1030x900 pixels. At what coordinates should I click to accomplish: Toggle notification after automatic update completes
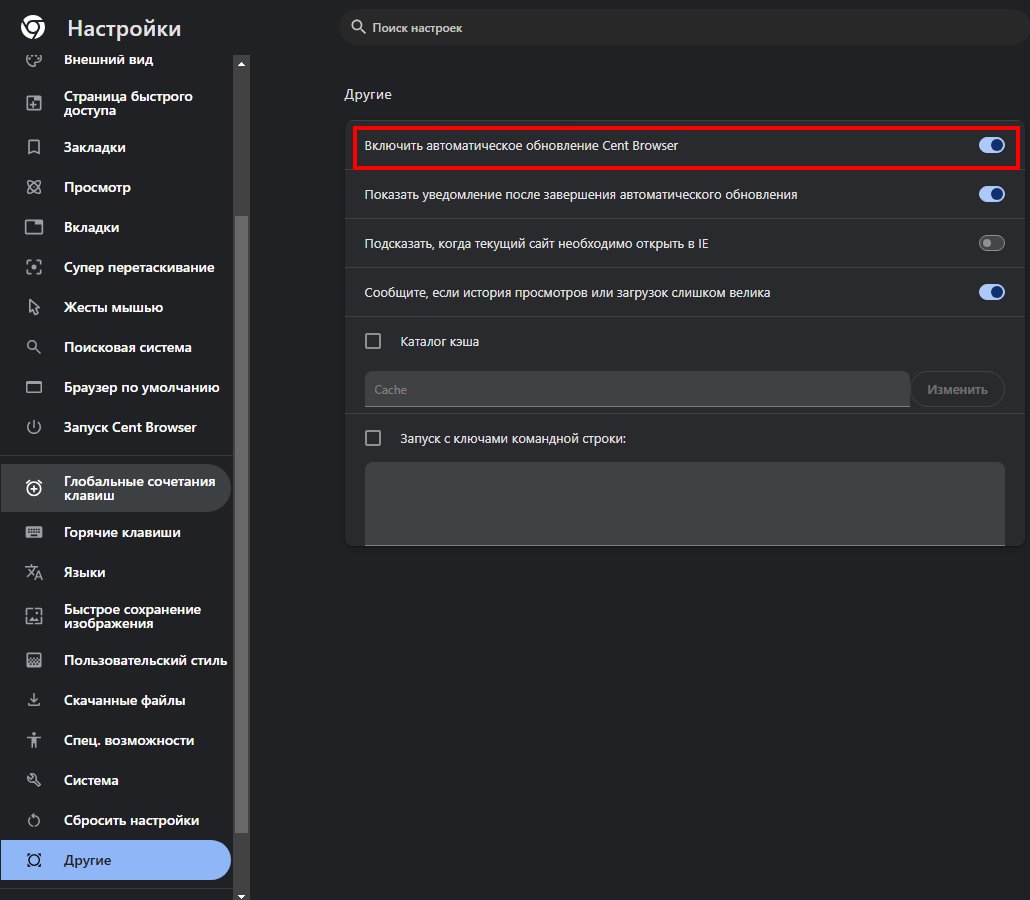tap(991, 194)
